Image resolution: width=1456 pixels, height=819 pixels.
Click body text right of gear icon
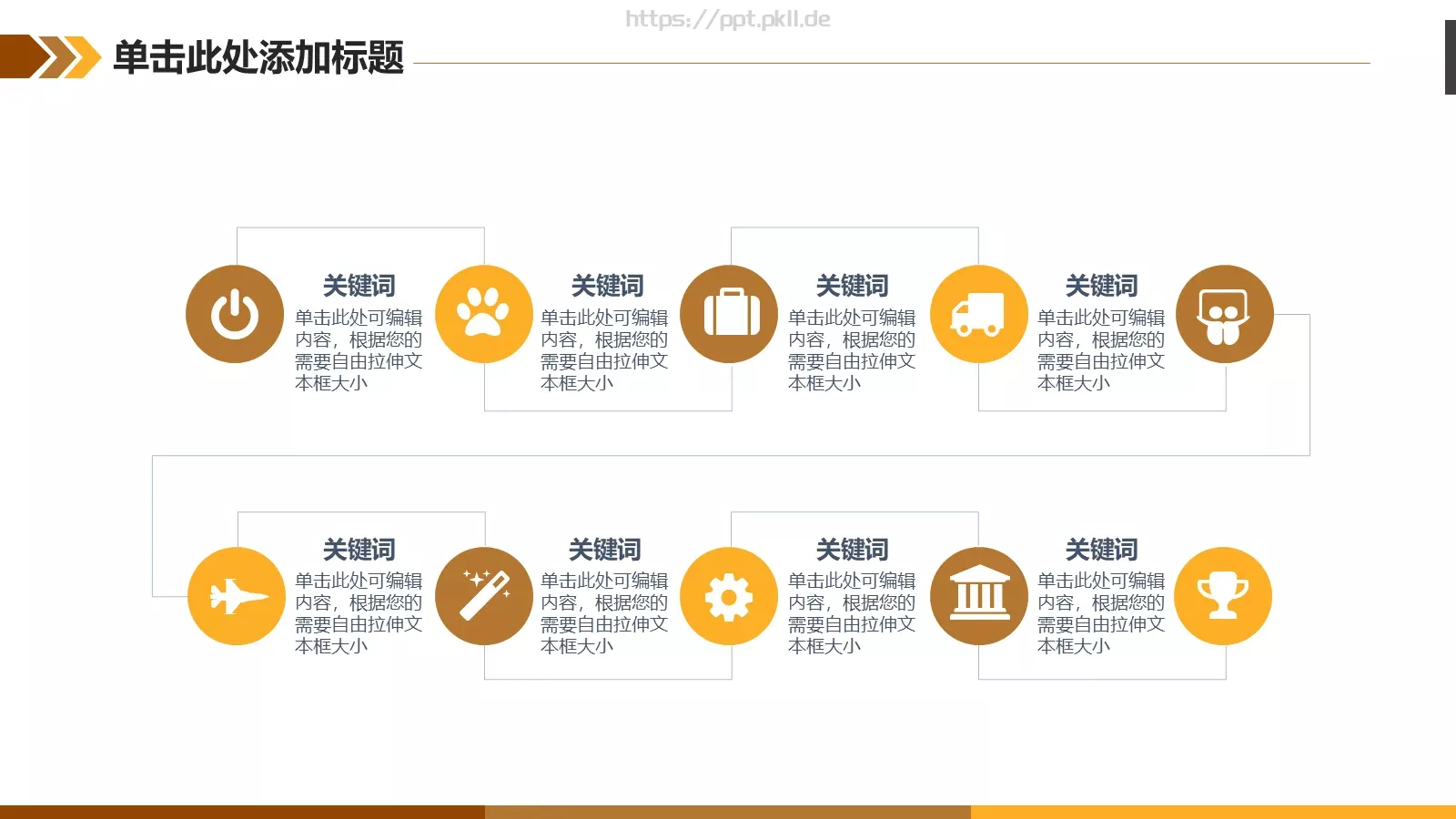[x=852, y=613]
